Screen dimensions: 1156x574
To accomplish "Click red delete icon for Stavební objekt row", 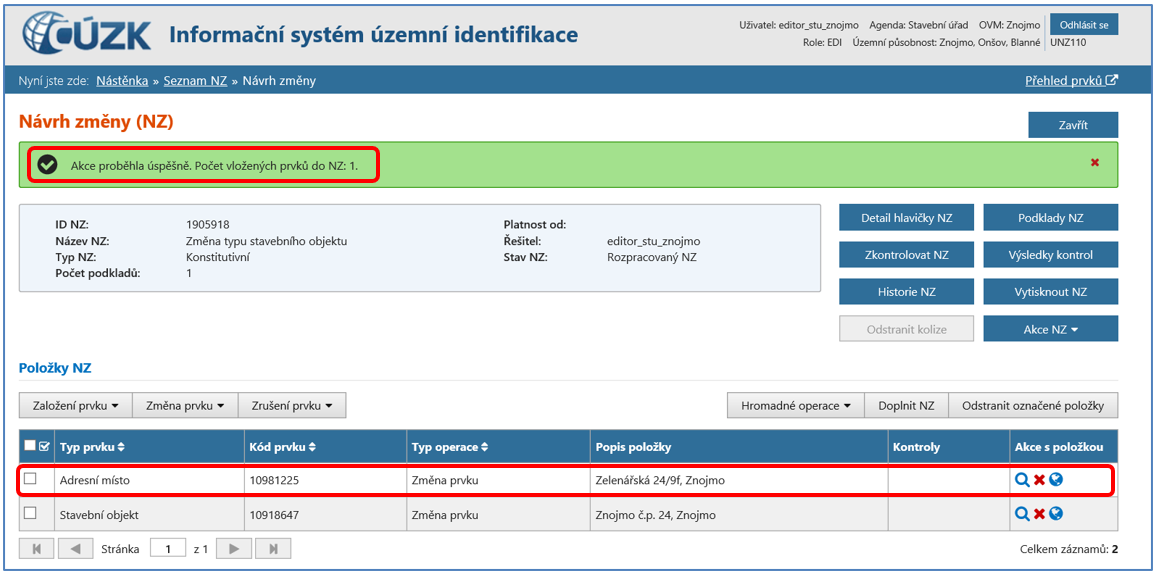I will (x=1039, y=514).
